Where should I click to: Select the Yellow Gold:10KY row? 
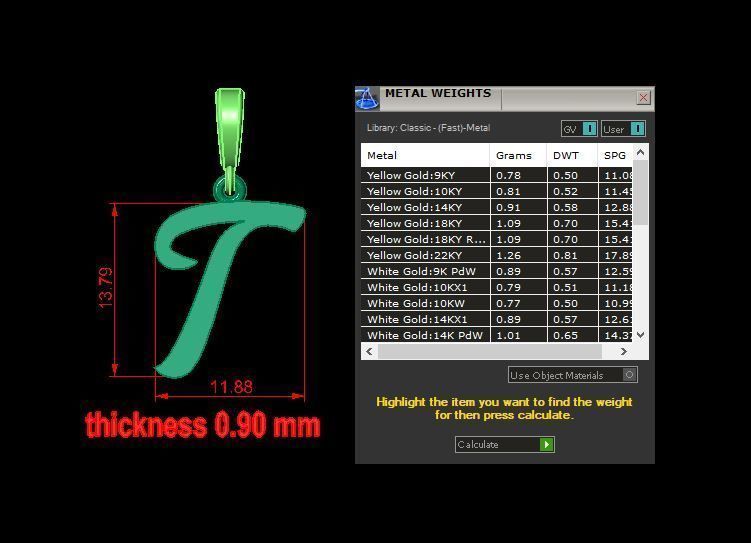[497, 191]
